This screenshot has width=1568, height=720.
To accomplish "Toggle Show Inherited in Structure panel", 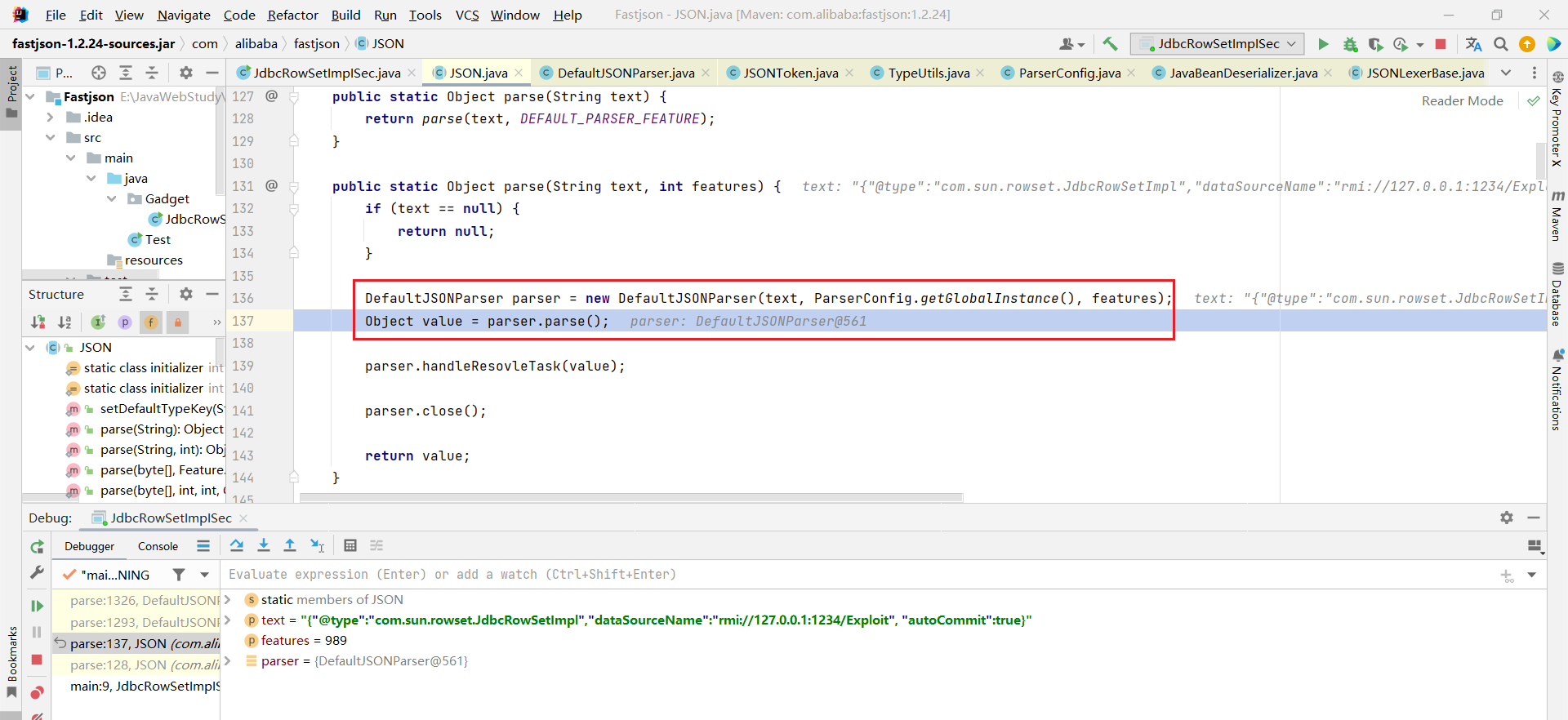I will 98,322.
